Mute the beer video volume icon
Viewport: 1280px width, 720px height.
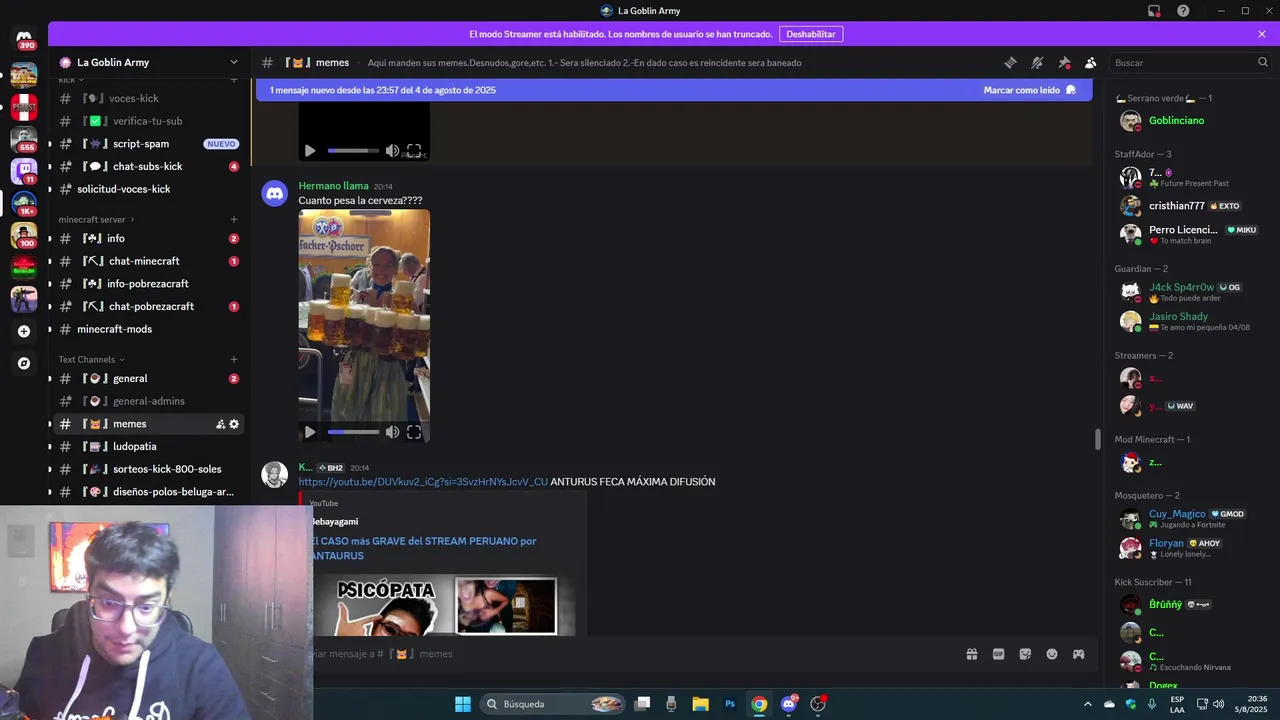click(x=392, y=432)
